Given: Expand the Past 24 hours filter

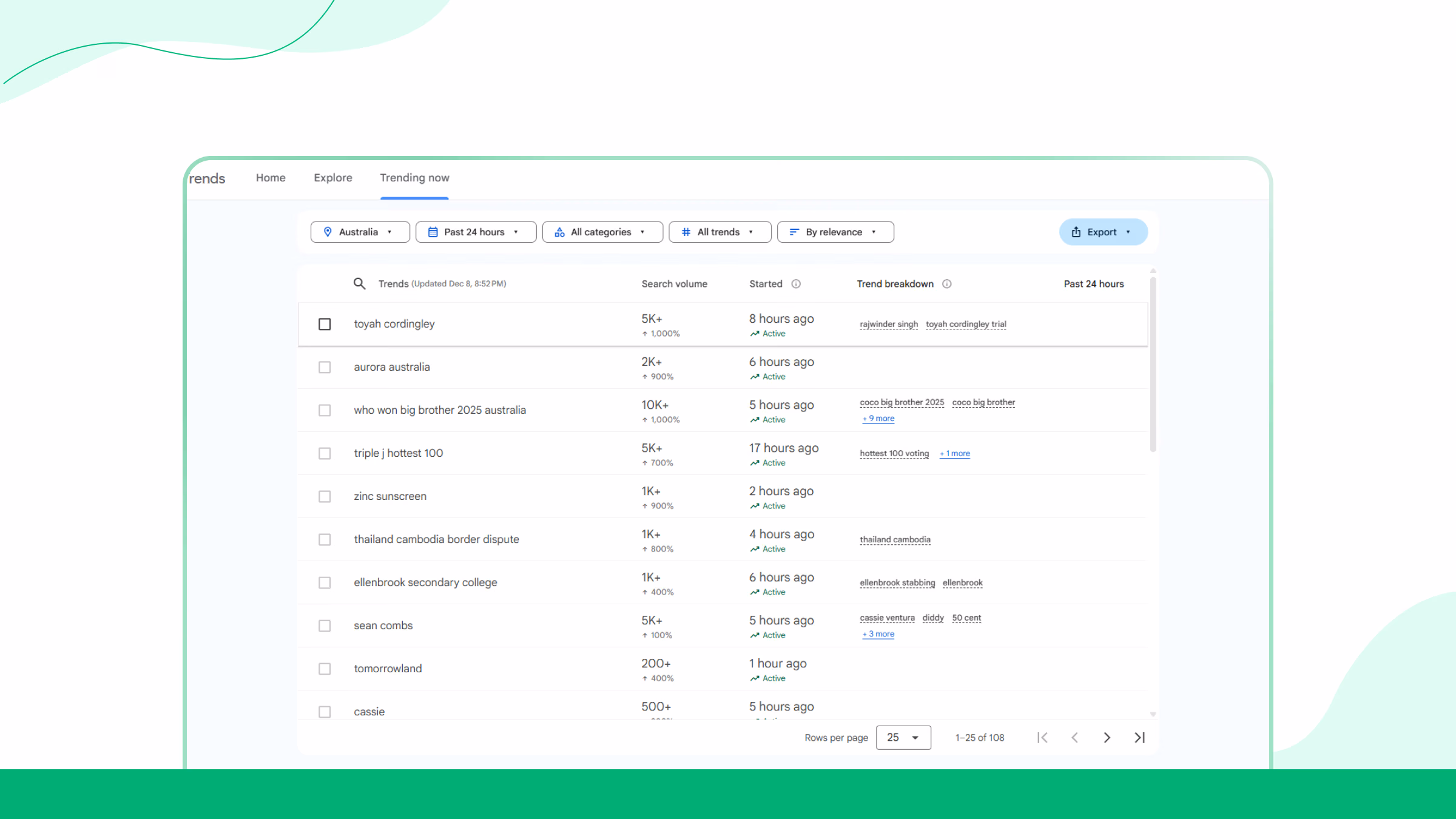Looking at the screenshot, I should [475, 232].
